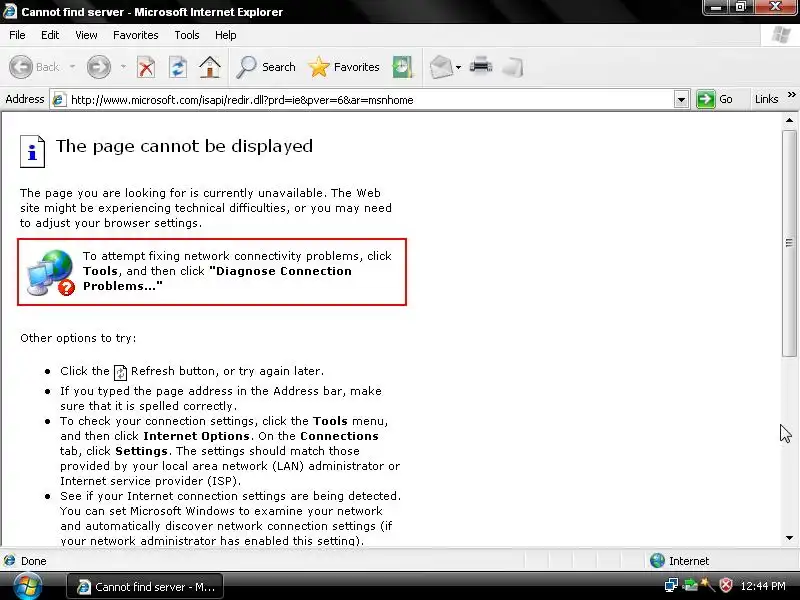Click the green Go button
The image size is (800, 600).
(715, 99)
